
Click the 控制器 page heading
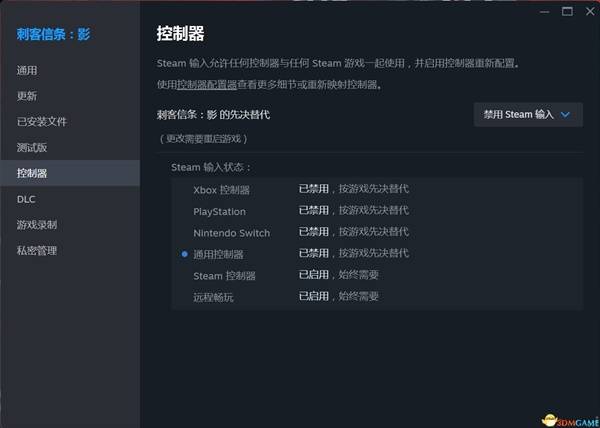click(x=180, y=34)
